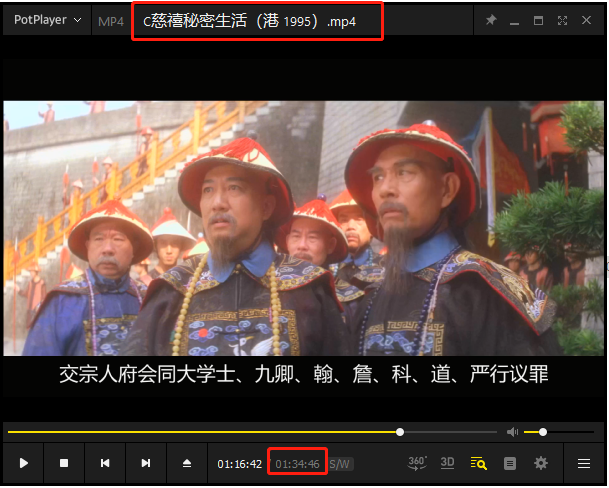609x488 pixels.
Task: Switch the player to fullscreen mode
Action: [562, 21]
